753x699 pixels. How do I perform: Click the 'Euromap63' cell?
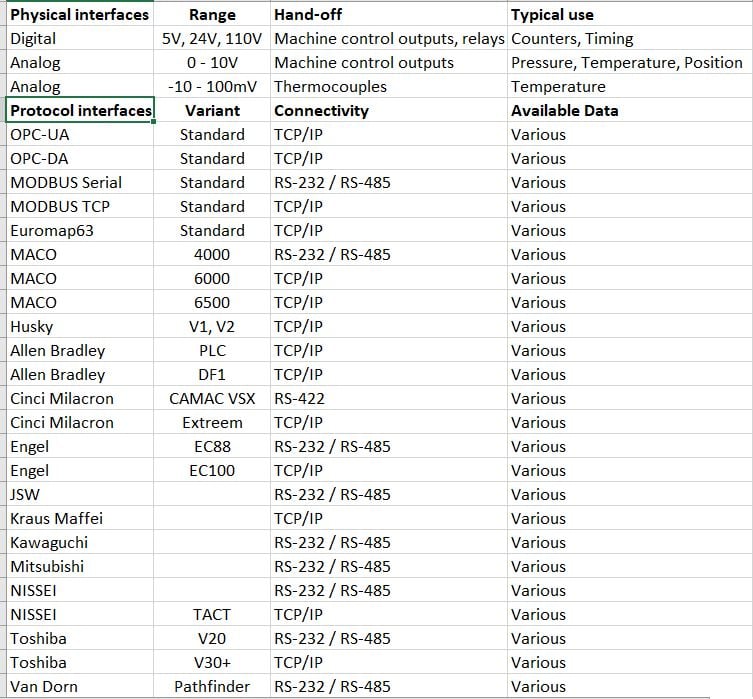point(80,230)
